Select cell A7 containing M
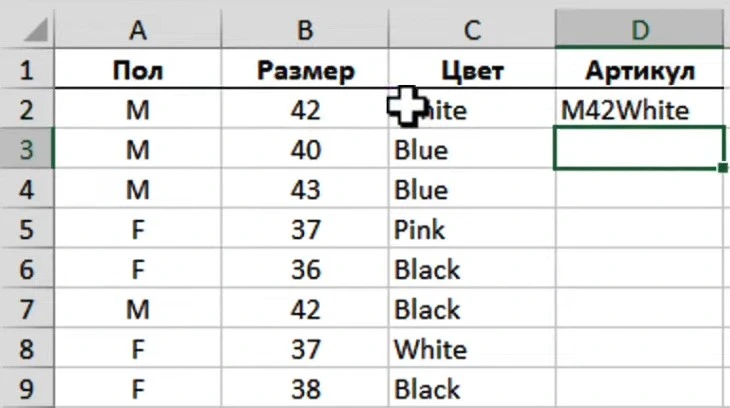Image resolution: width=730 pixels, height=408 pixels. pyautogui.click(x=137, y=309)
